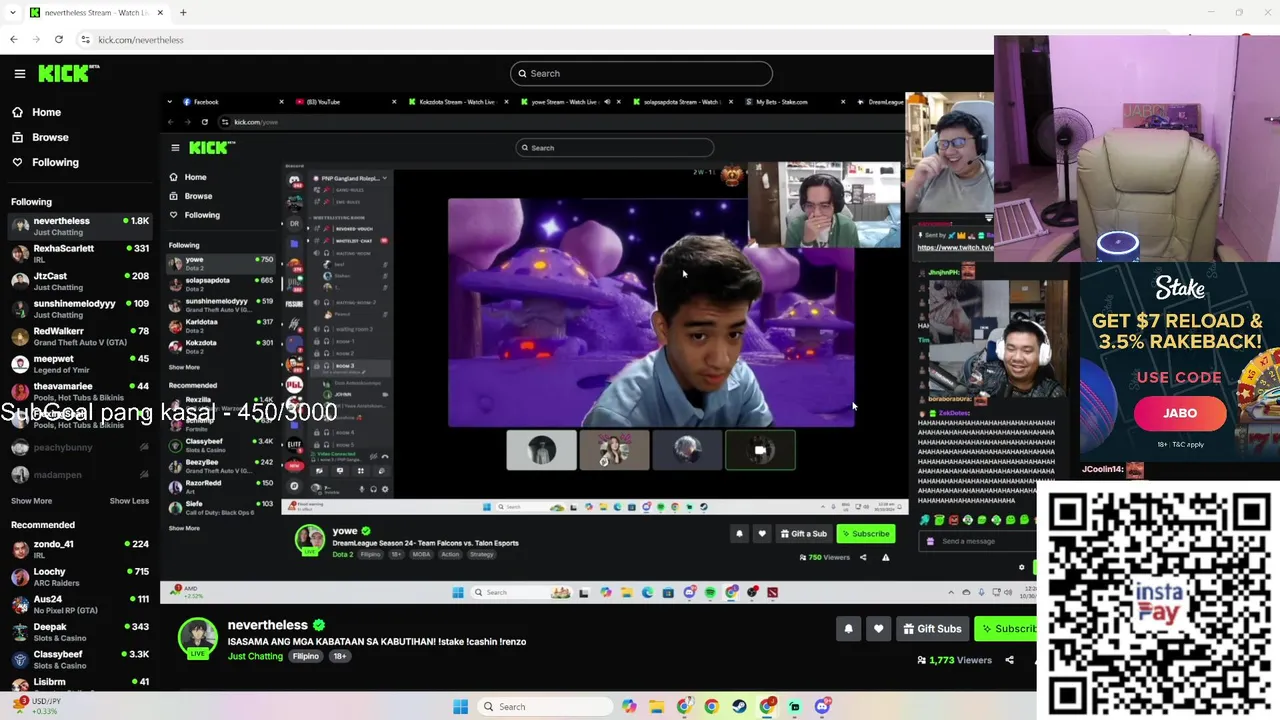Image resolution: width=1280 pixels, height=720 pixels.
Task: Click the twitch.tv link in chat
Action: tap(955, 247)
